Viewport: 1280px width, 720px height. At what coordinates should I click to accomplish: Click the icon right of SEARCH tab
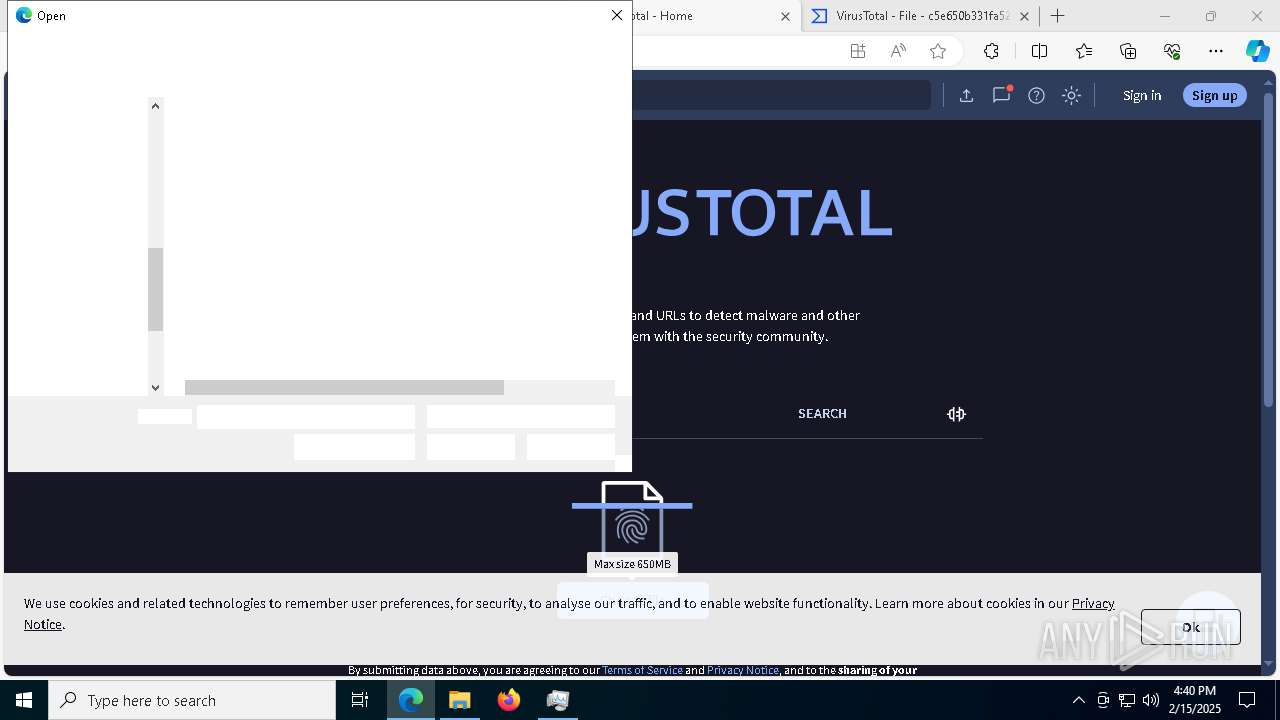(956, 414)
